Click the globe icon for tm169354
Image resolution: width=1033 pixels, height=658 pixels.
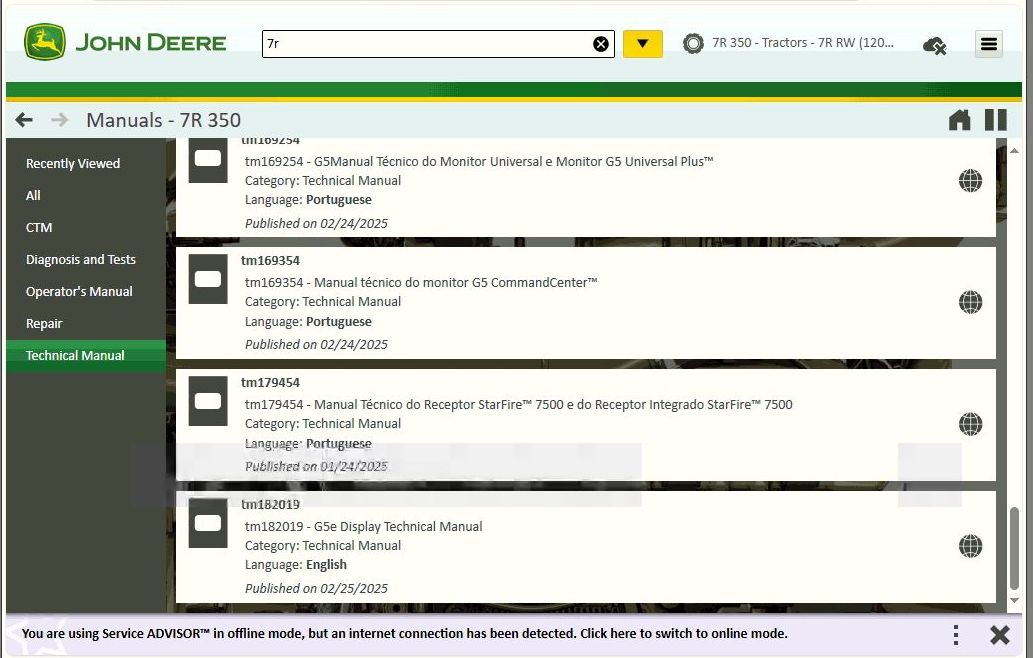click(x=970, y=302)
